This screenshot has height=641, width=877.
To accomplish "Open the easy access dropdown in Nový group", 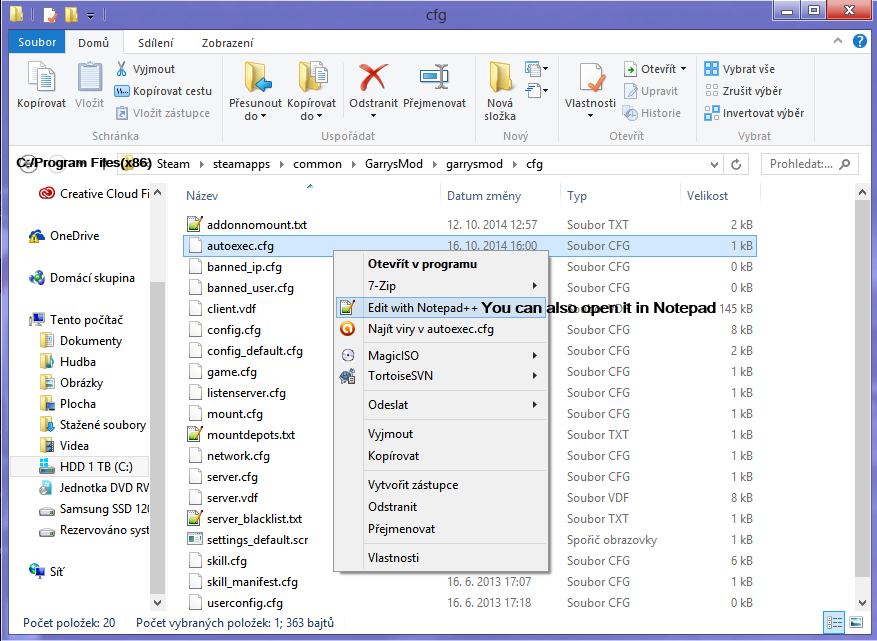I will click(536, 90).
